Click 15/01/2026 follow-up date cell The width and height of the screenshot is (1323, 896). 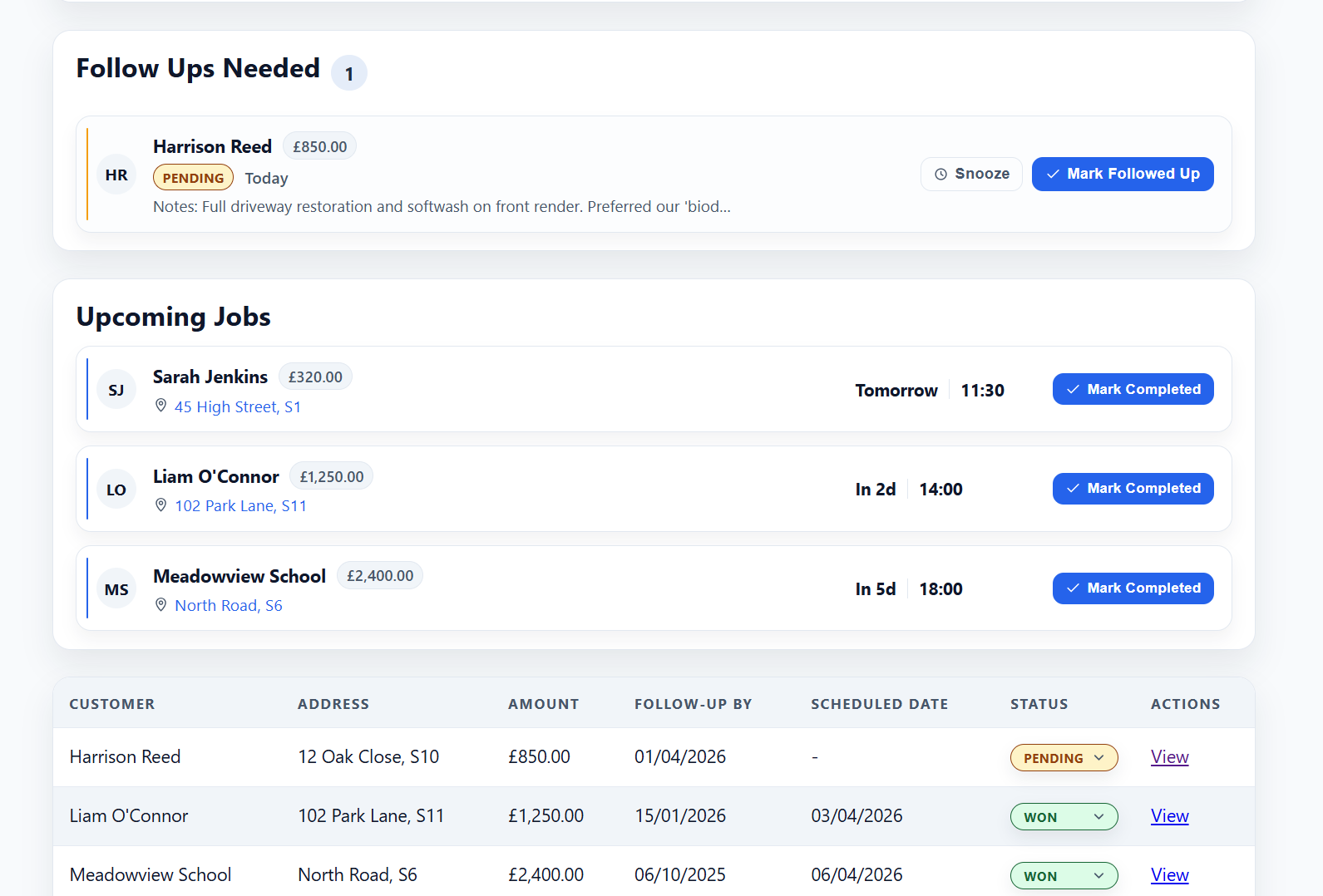[x=680, y=816]
